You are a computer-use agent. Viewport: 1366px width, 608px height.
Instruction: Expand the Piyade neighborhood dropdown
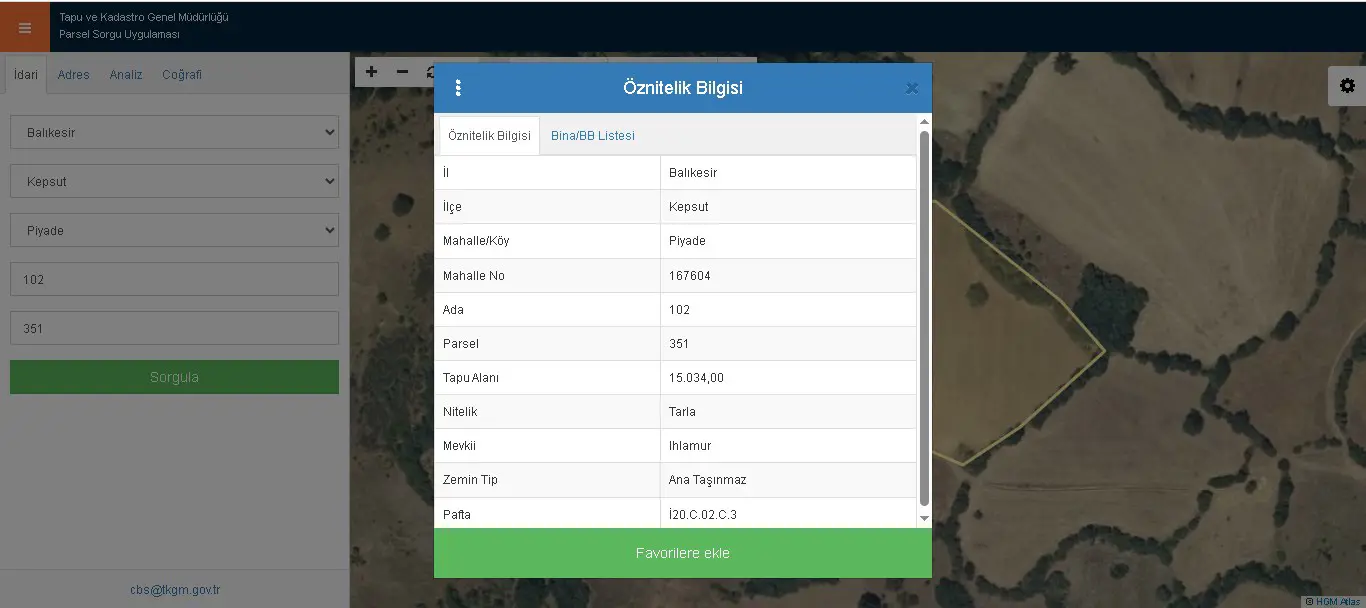tap(174, 230)
